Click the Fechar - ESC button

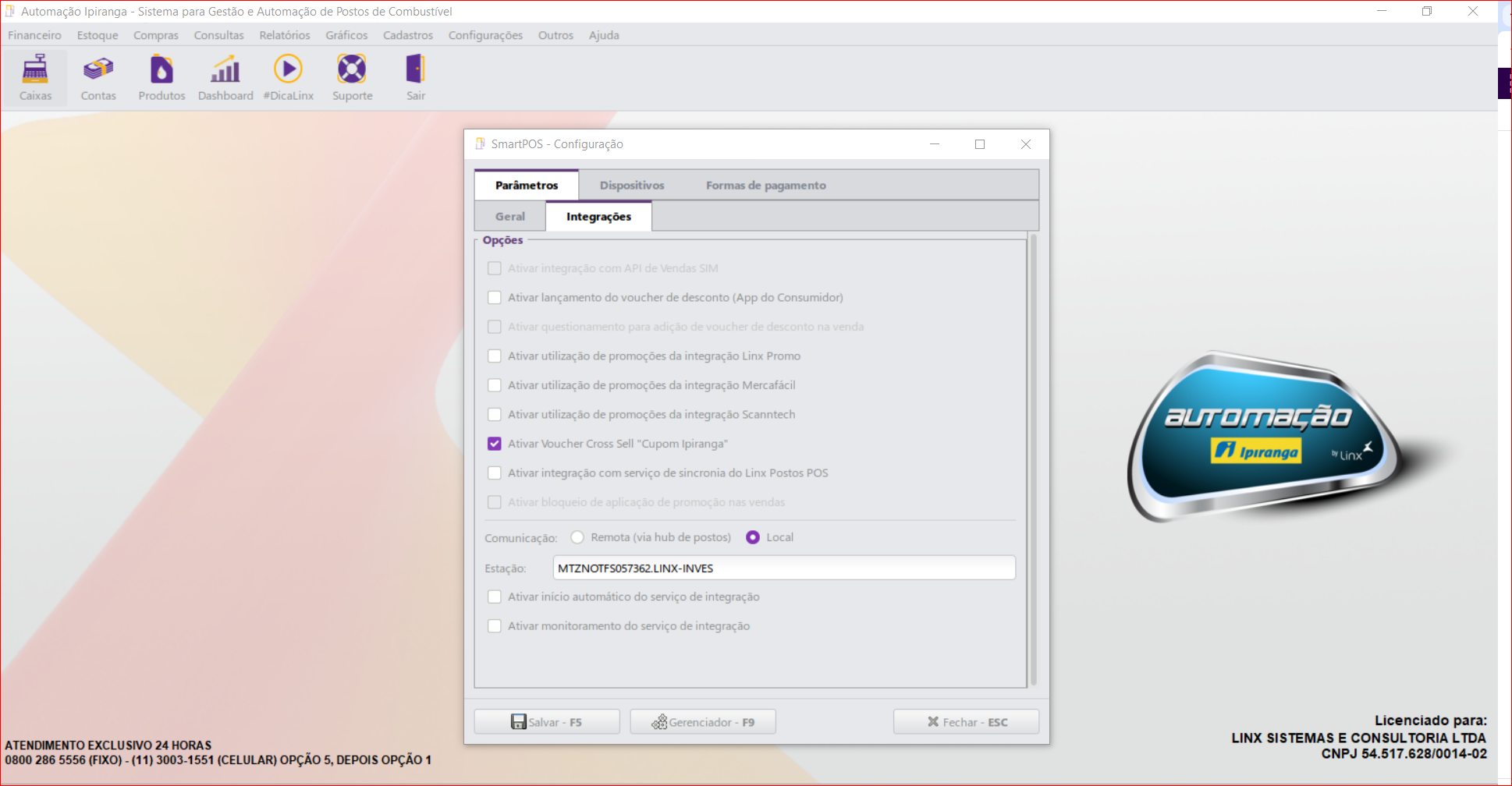tap(967, 722)
